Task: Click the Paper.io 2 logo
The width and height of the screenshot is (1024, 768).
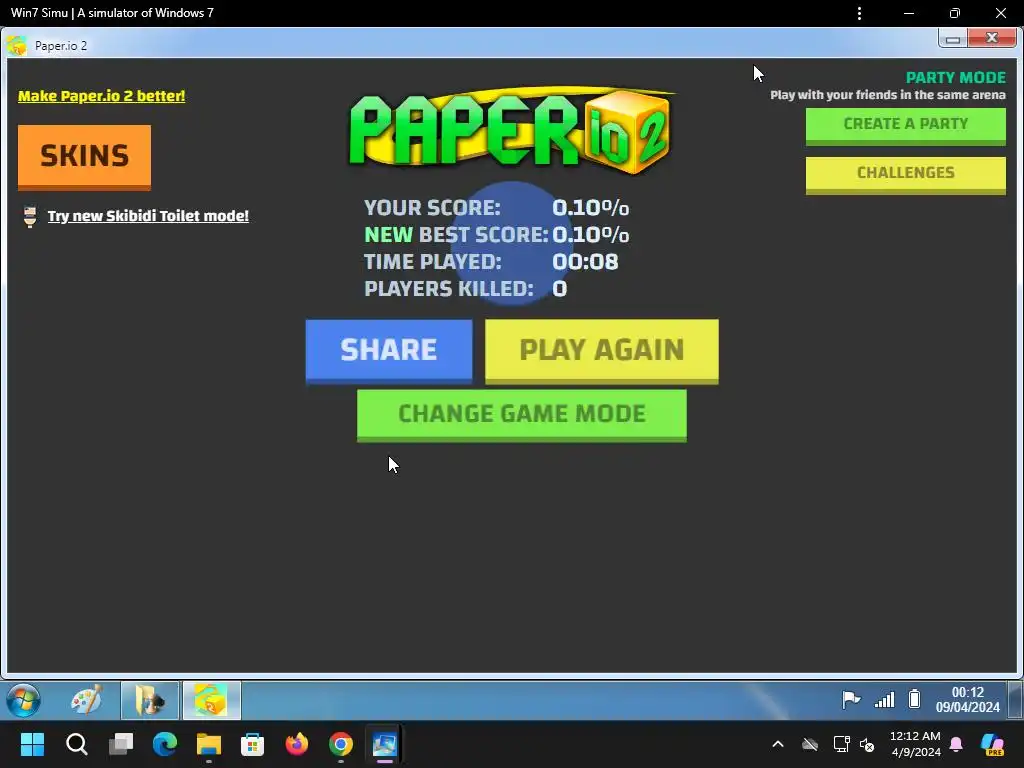Action: (510, 131)
